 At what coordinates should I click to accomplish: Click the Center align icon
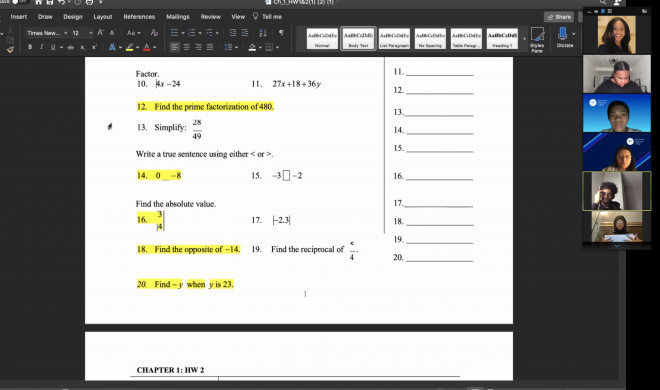[186, 47]
